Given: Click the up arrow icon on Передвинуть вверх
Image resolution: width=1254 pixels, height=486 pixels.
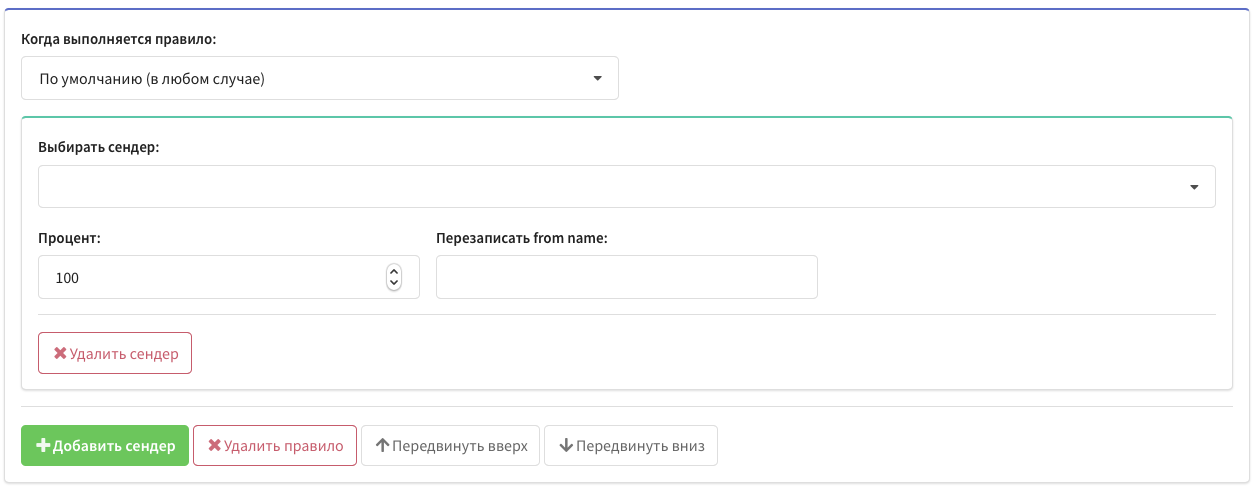Looking at the screenshot, I should click(x=382, y=446).
